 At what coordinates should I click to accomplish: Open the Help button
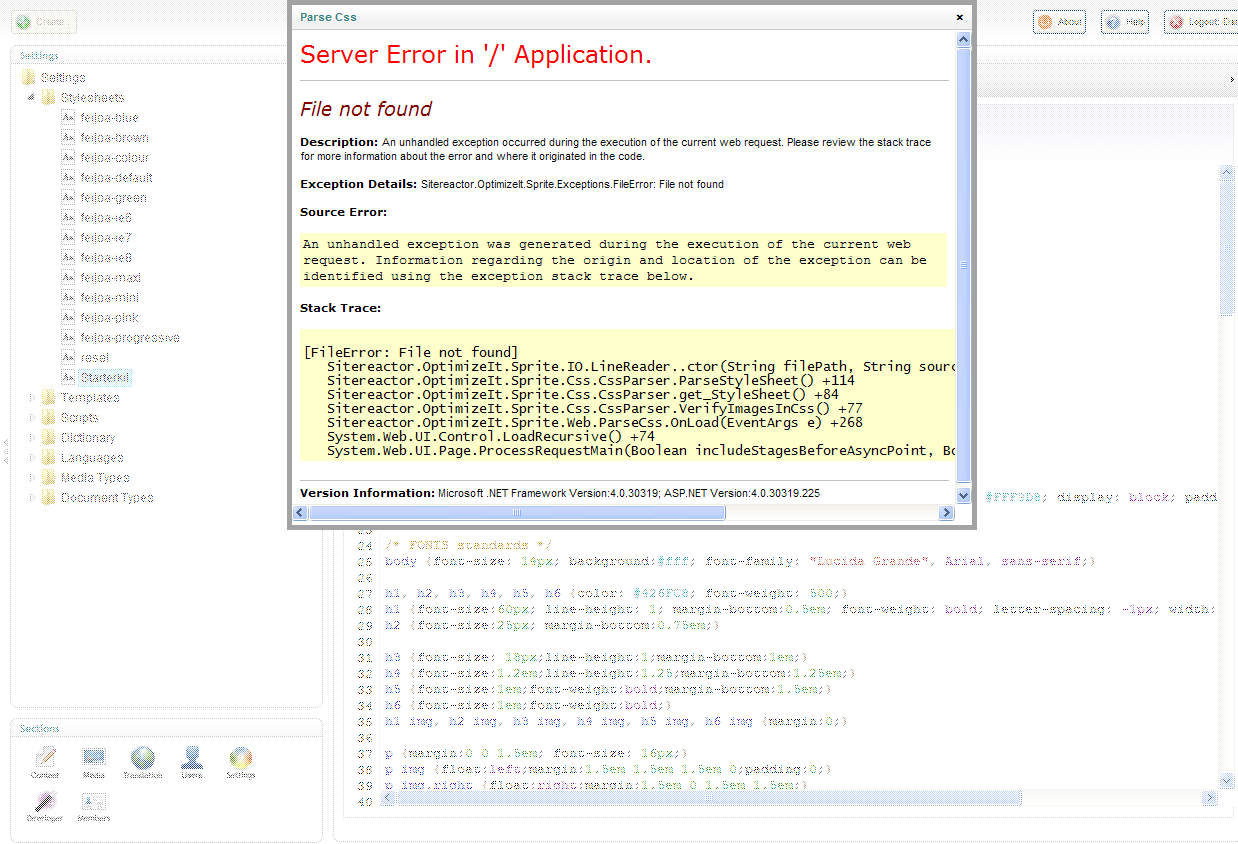[x=1125, y=22]
